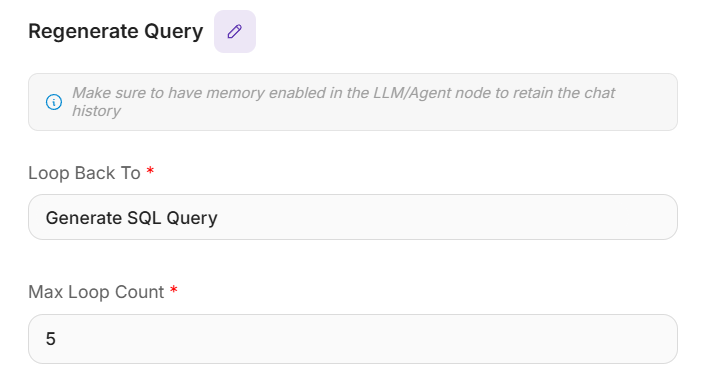Click the blue info circle icon
Viewport: 701px width, 380px height.
54,102
